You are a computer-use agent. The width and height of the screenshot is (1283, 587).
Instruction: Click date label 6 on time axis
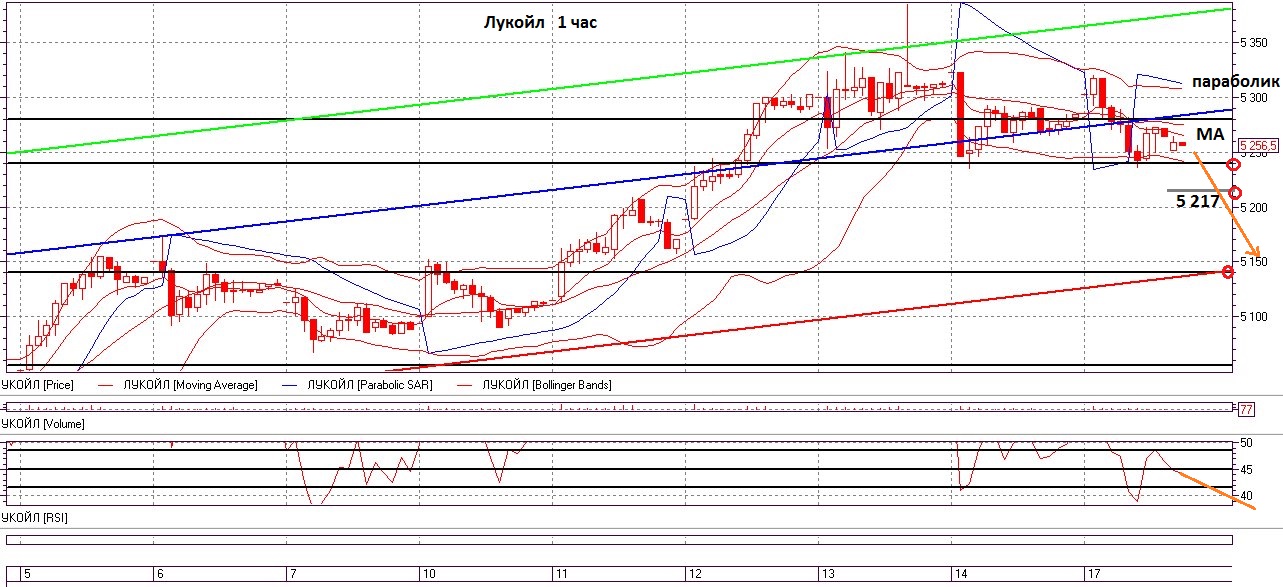(160, 574)
